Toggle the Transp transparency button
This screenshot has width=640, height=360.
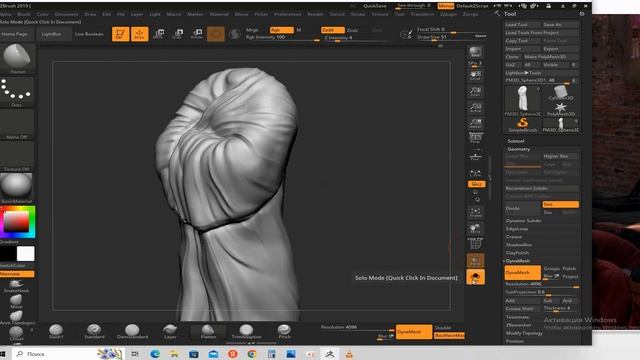(475, 260)
